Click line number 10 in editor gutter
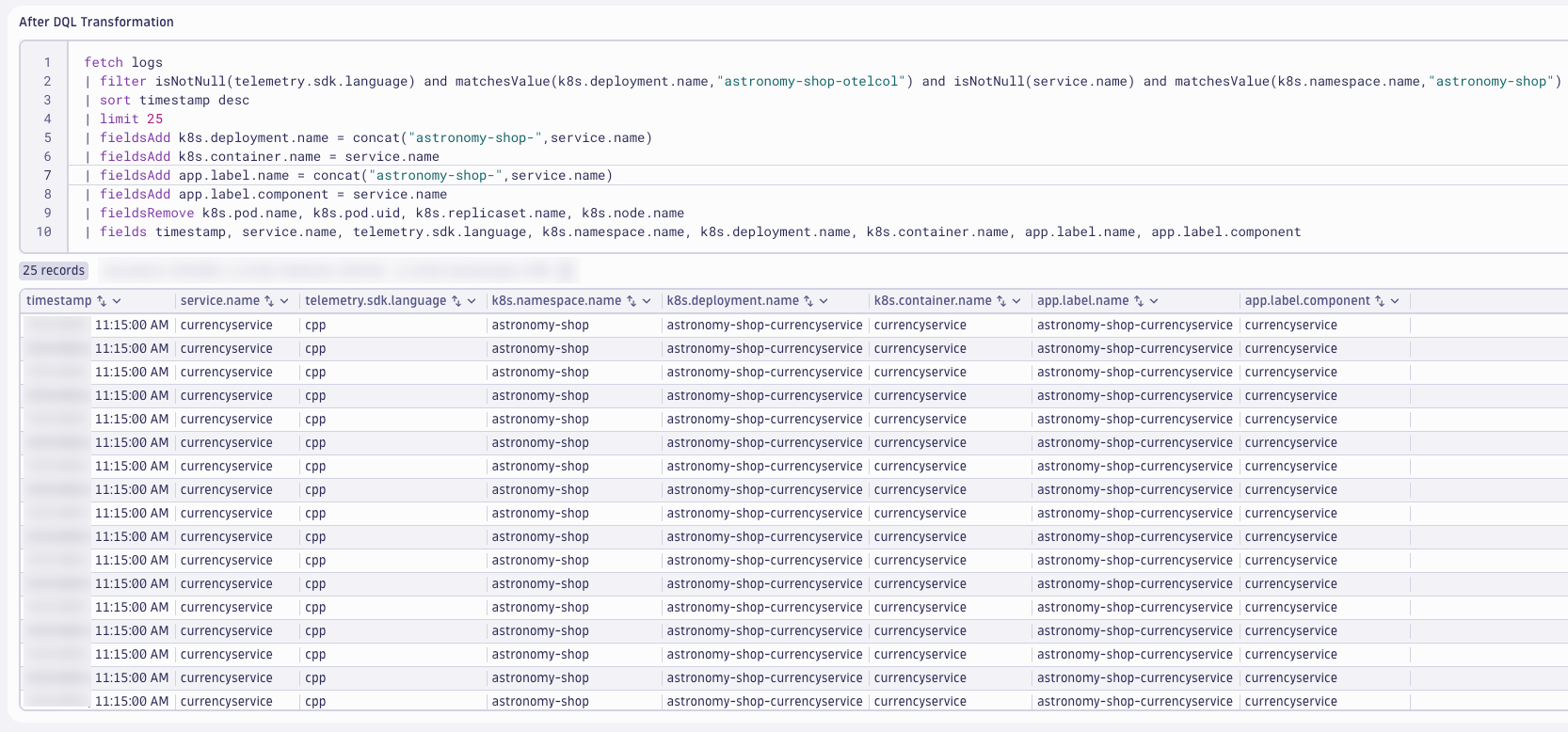The width and height of the screenshot is (1568, 732). tap(44, 231)
